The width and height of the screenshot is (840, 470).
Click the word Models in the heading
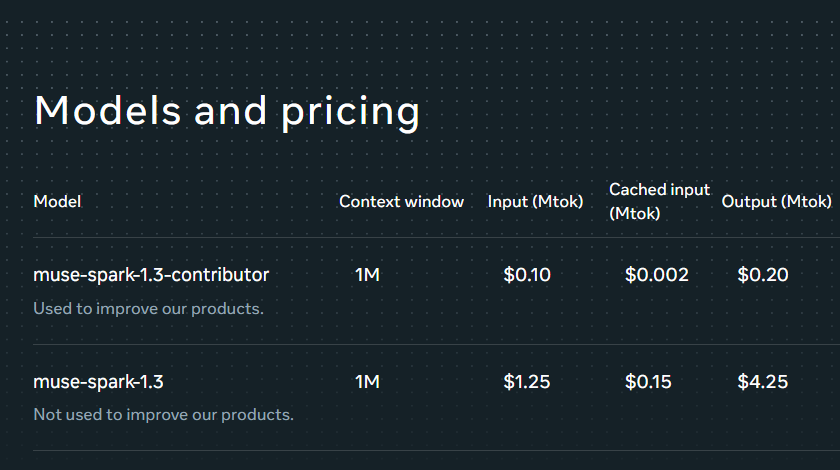click(x=108, y=110)
